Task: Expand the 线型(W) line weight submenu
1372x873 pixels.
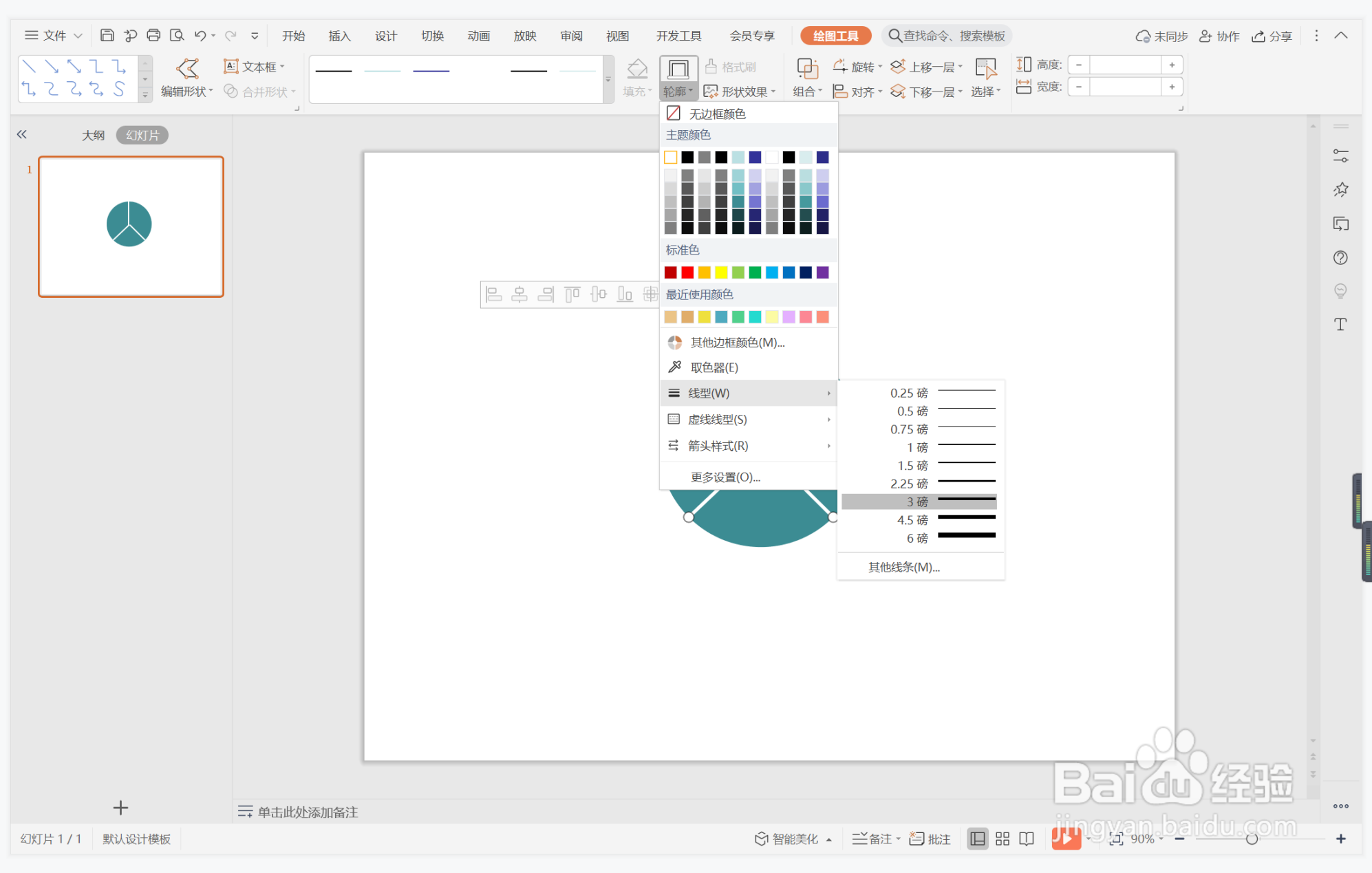Action: tap(749, 393)
